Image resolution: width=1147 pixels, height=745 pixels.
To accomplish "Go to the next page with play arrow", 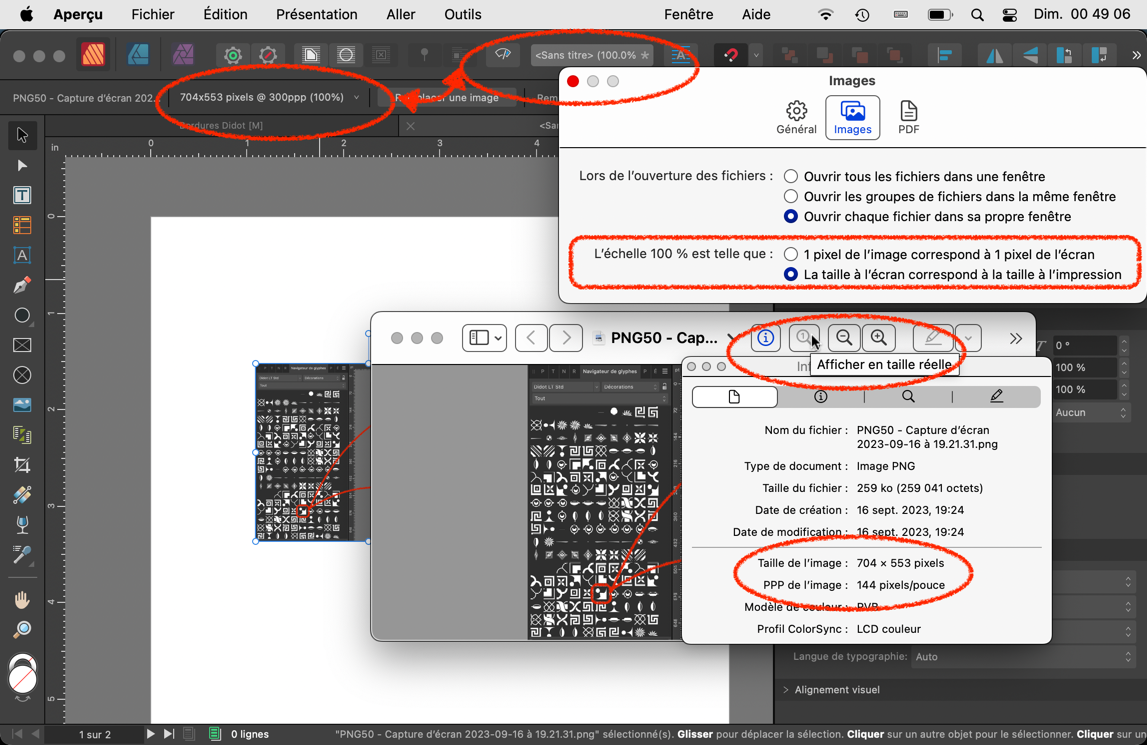I will 150,734.
